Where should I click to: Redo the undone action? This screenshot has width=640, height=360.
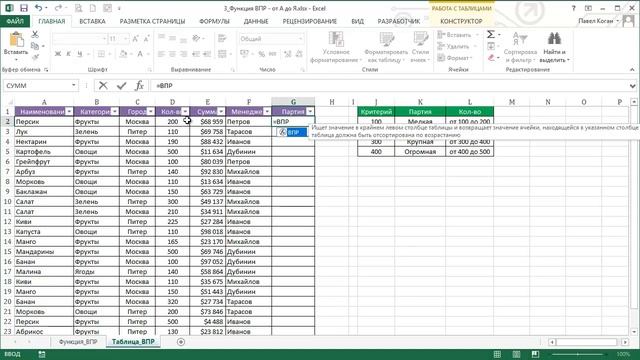(x=58, y=8)
